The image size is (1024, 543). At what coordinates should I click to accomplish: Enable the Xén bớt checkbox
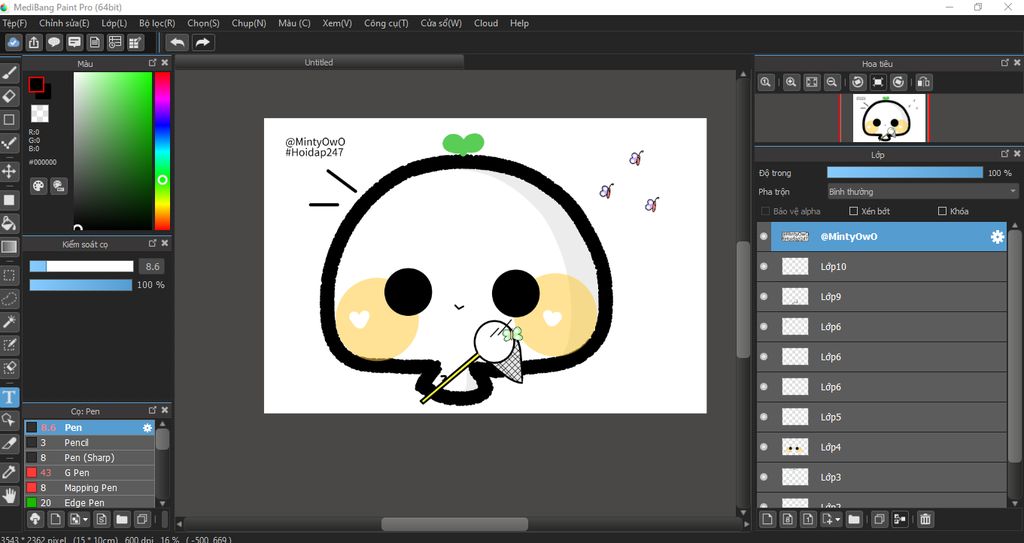pyautogui.click(x=853, y=211)
